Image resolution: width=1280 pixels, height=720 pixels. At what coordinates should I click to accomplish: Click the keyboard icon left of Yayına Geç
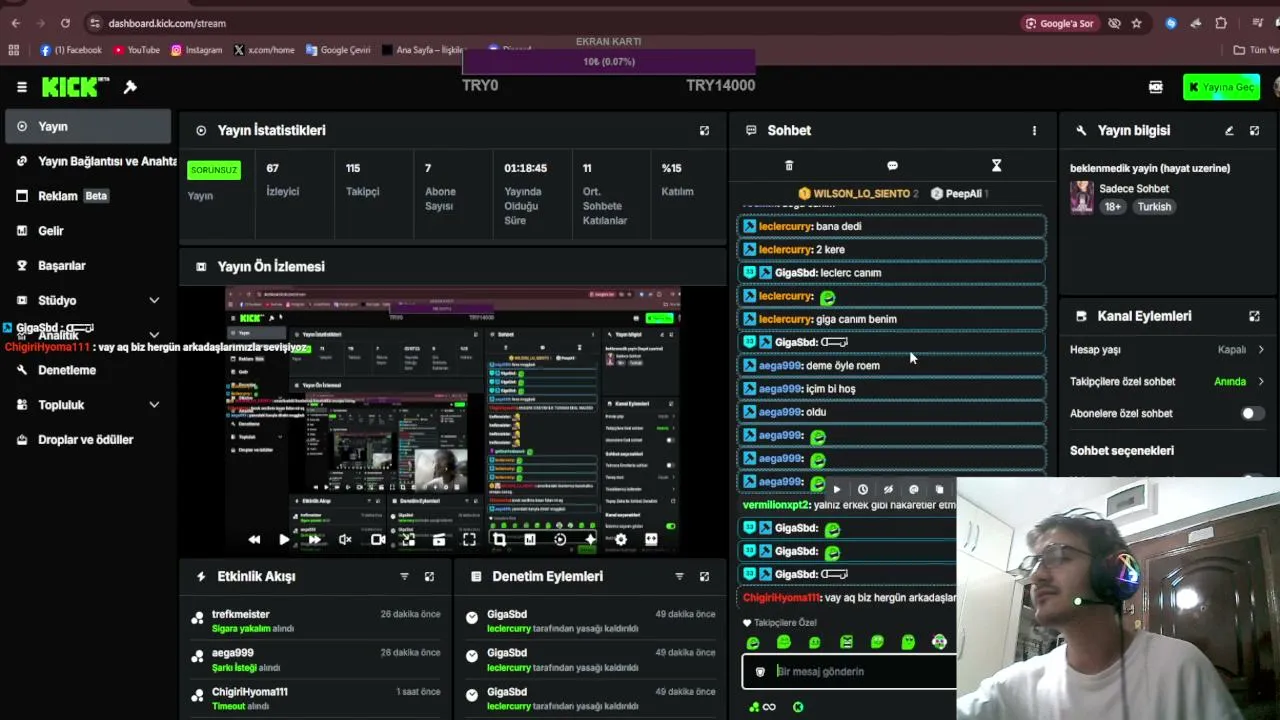pos(1156,87)
